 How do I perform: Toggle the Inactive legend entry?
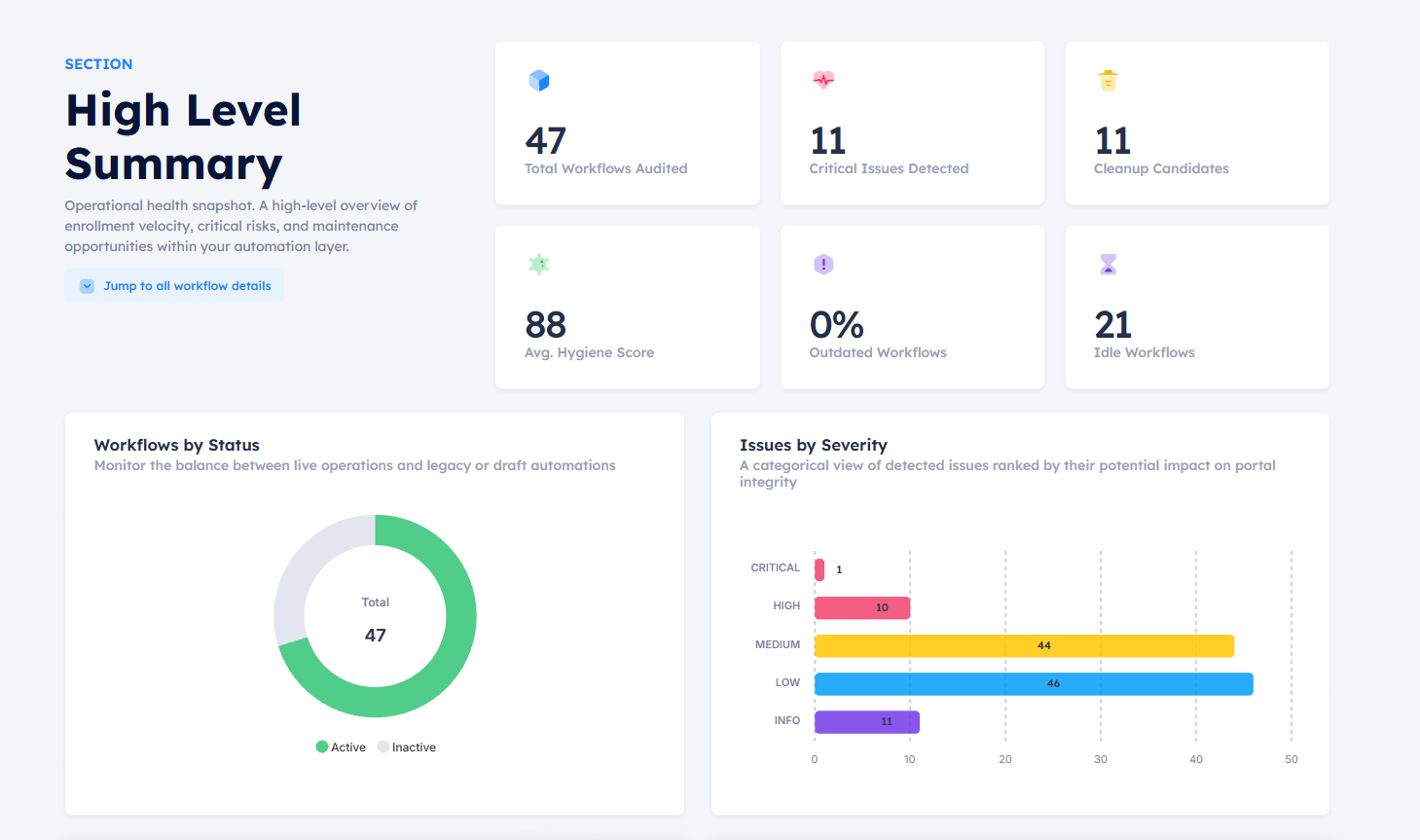pyautogui.click(x=408, y=747)
